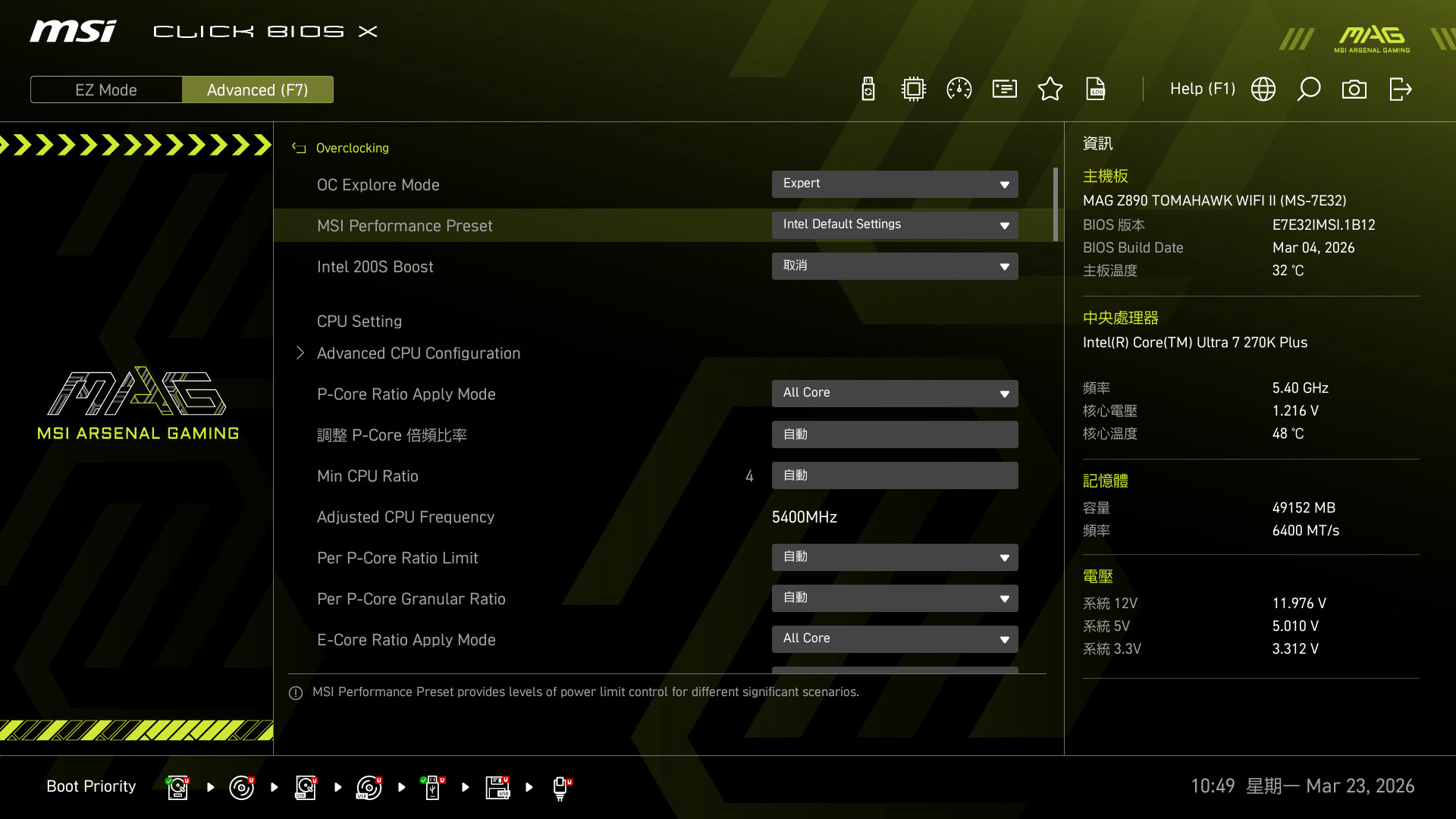Select the network boot device icon
1456x819 pixels.
561,787
